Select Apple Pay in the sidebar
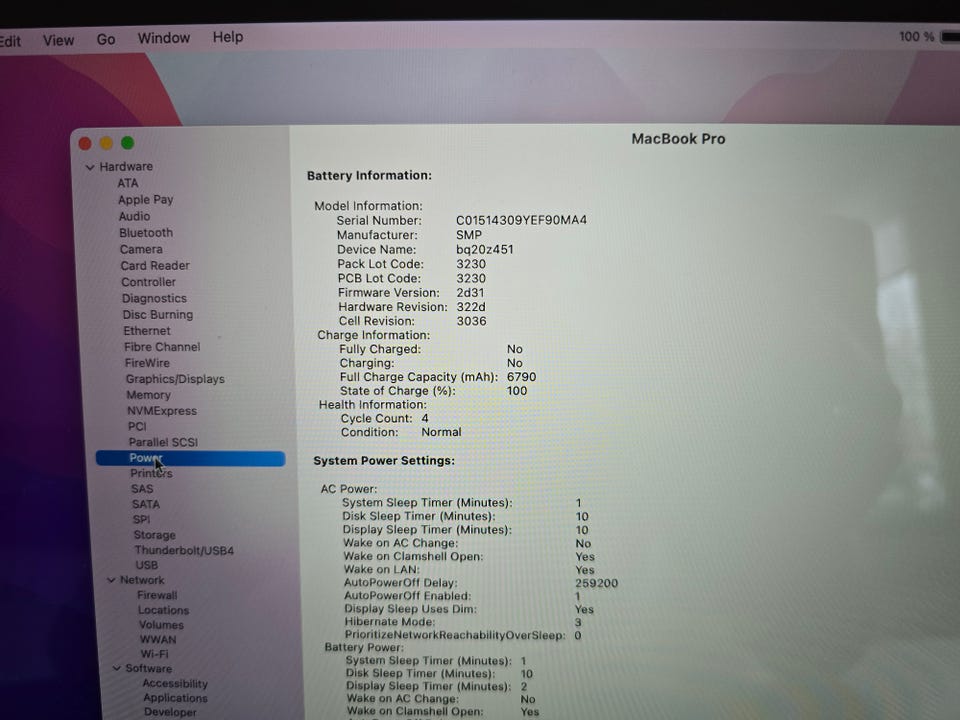This screenshot has height=720, width=960. 146,200
